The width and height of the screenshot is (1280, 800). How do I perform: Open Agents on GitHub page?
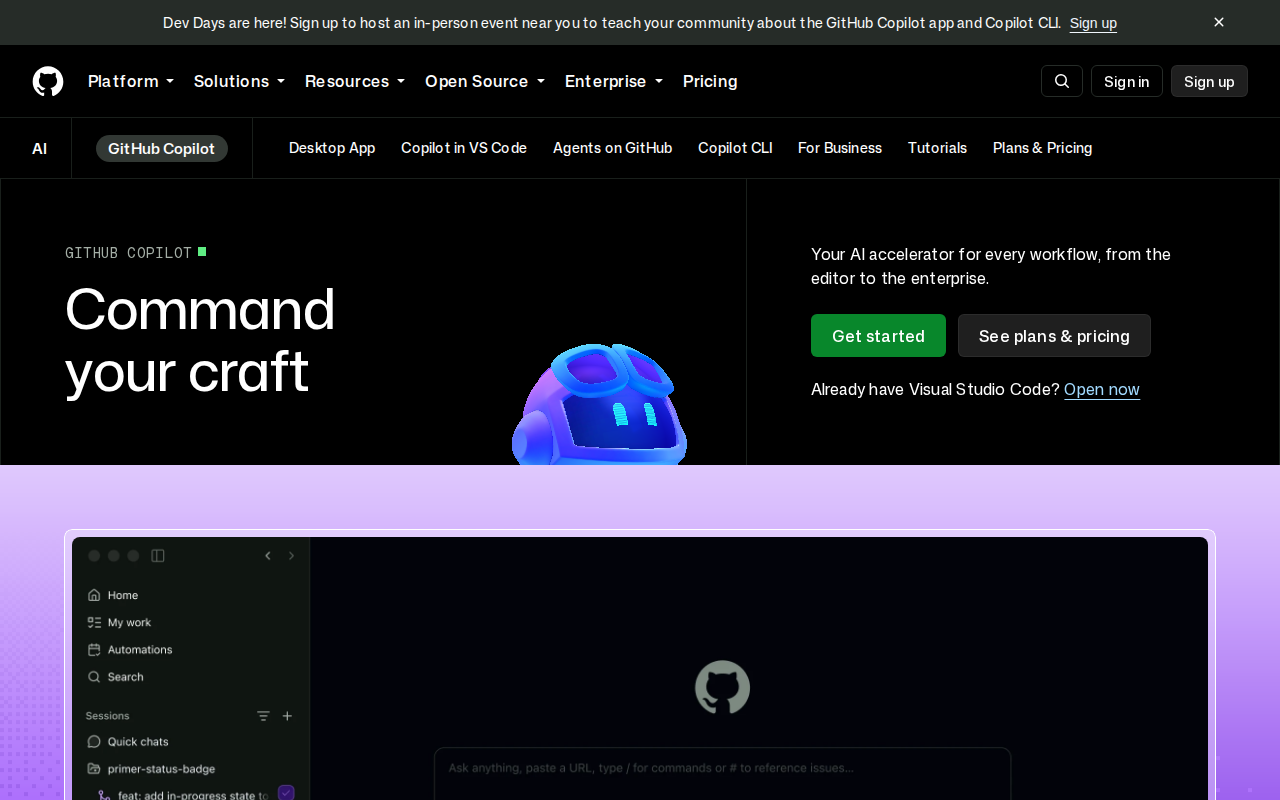pyautogui.click(x=612, y=148)
